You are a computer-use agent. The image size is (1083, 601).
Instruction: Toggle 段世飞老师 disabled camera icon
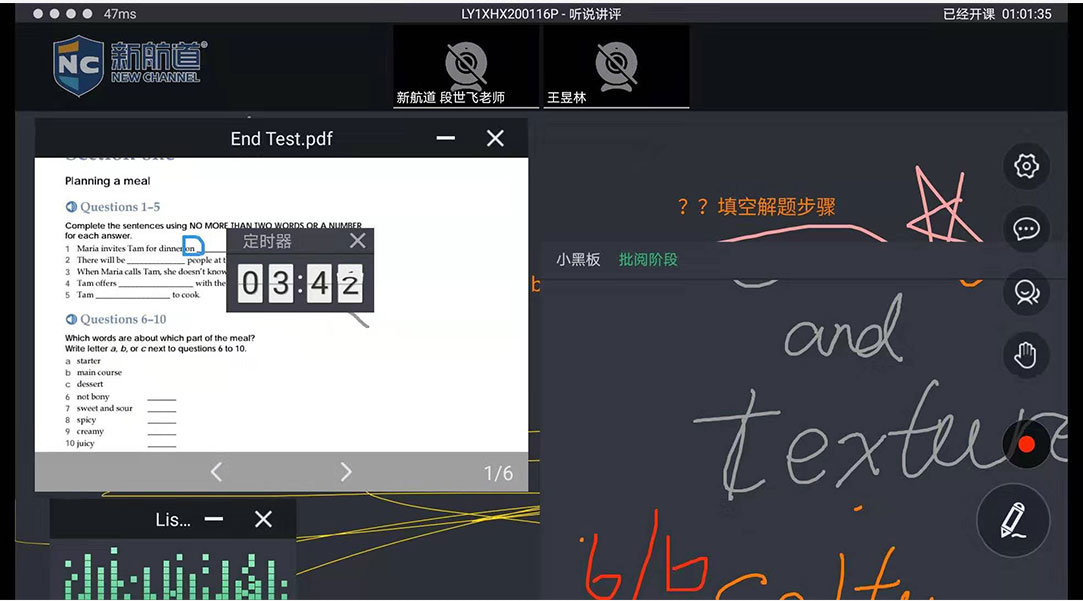tap(465, 65)
